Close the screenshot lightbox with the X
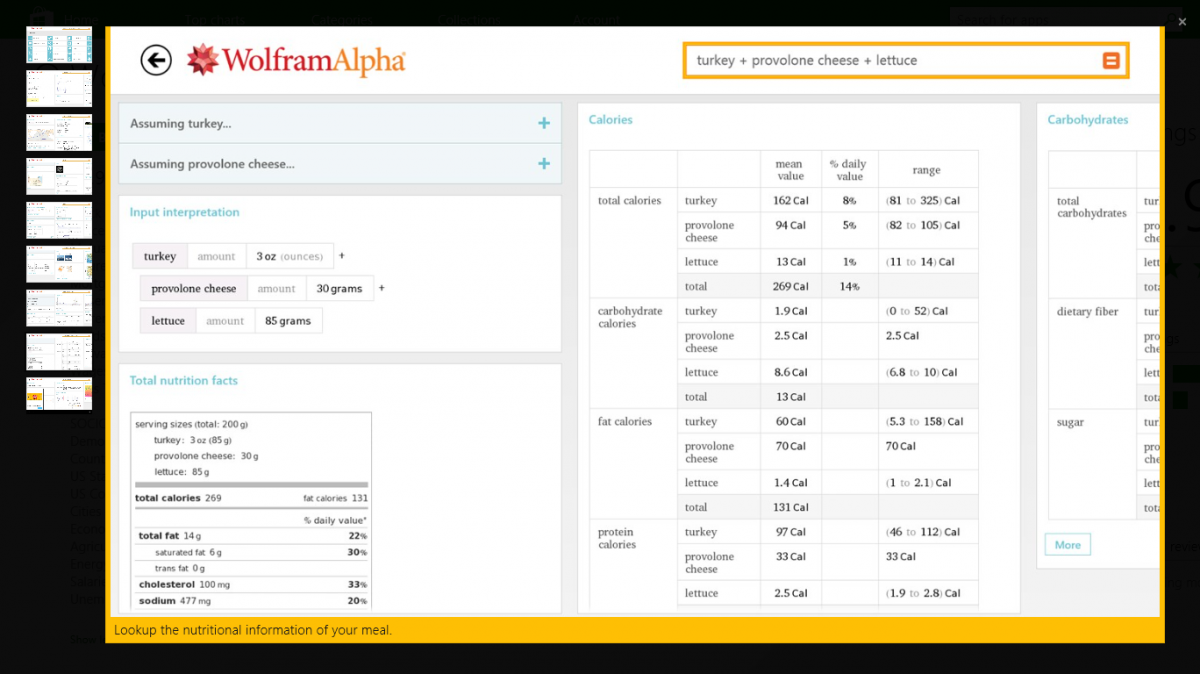 [x=1182, y=21]
